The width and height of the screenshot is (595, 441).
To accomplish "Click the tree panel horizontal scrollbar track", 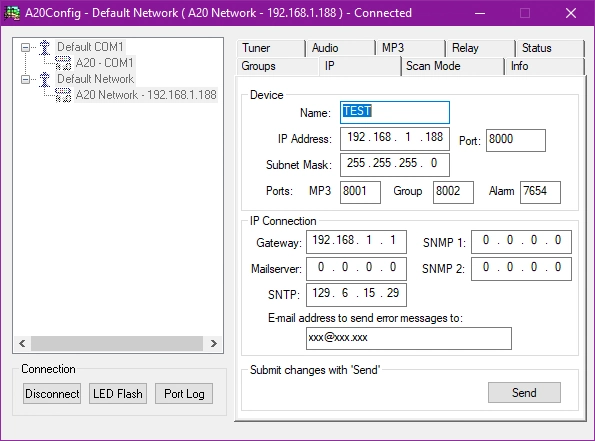I will 118,343.
